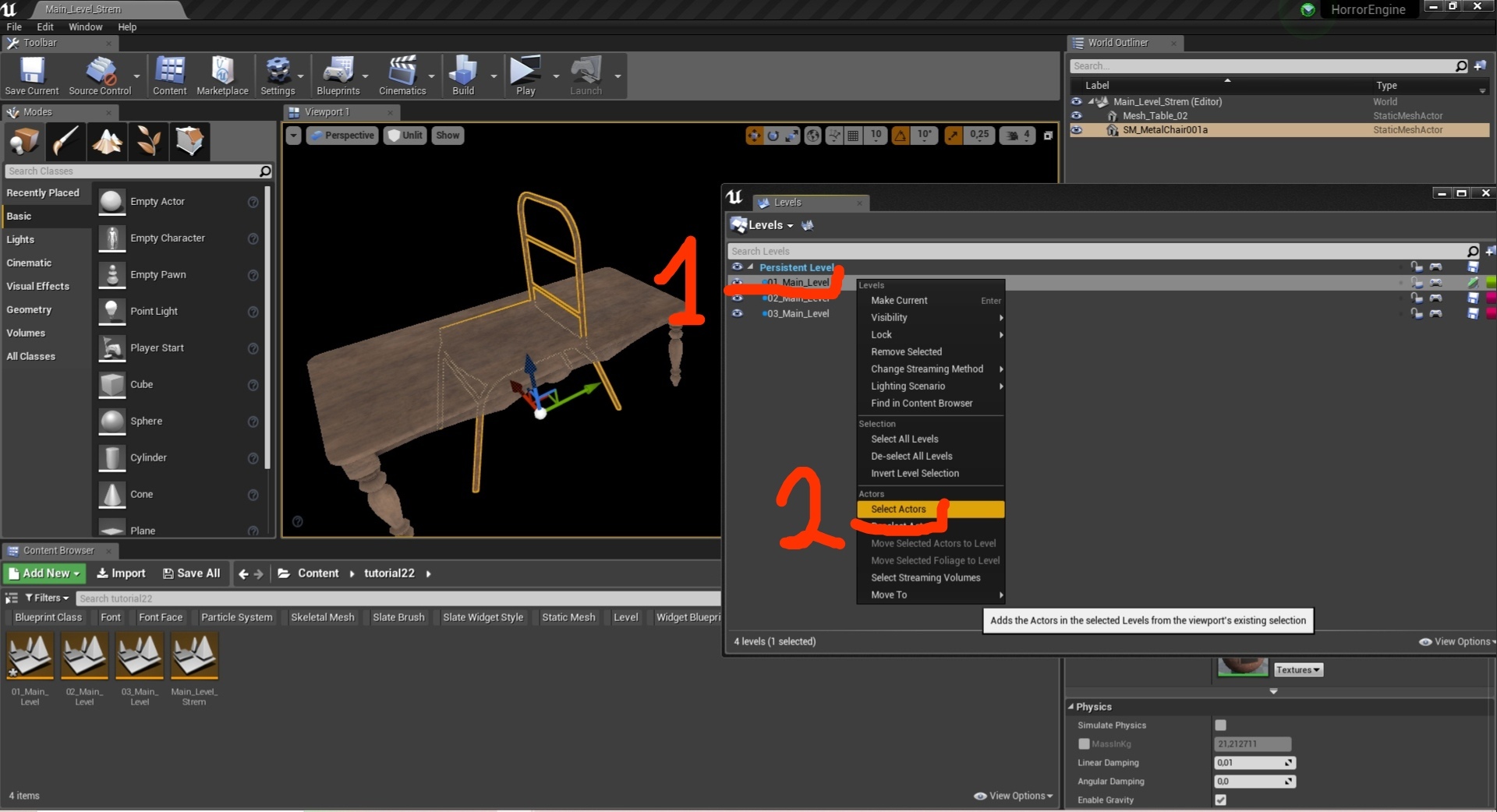Toggle visibility eye of 03_Main_Level
Screen dimensions: 1497x812
(x=737, y=313)
